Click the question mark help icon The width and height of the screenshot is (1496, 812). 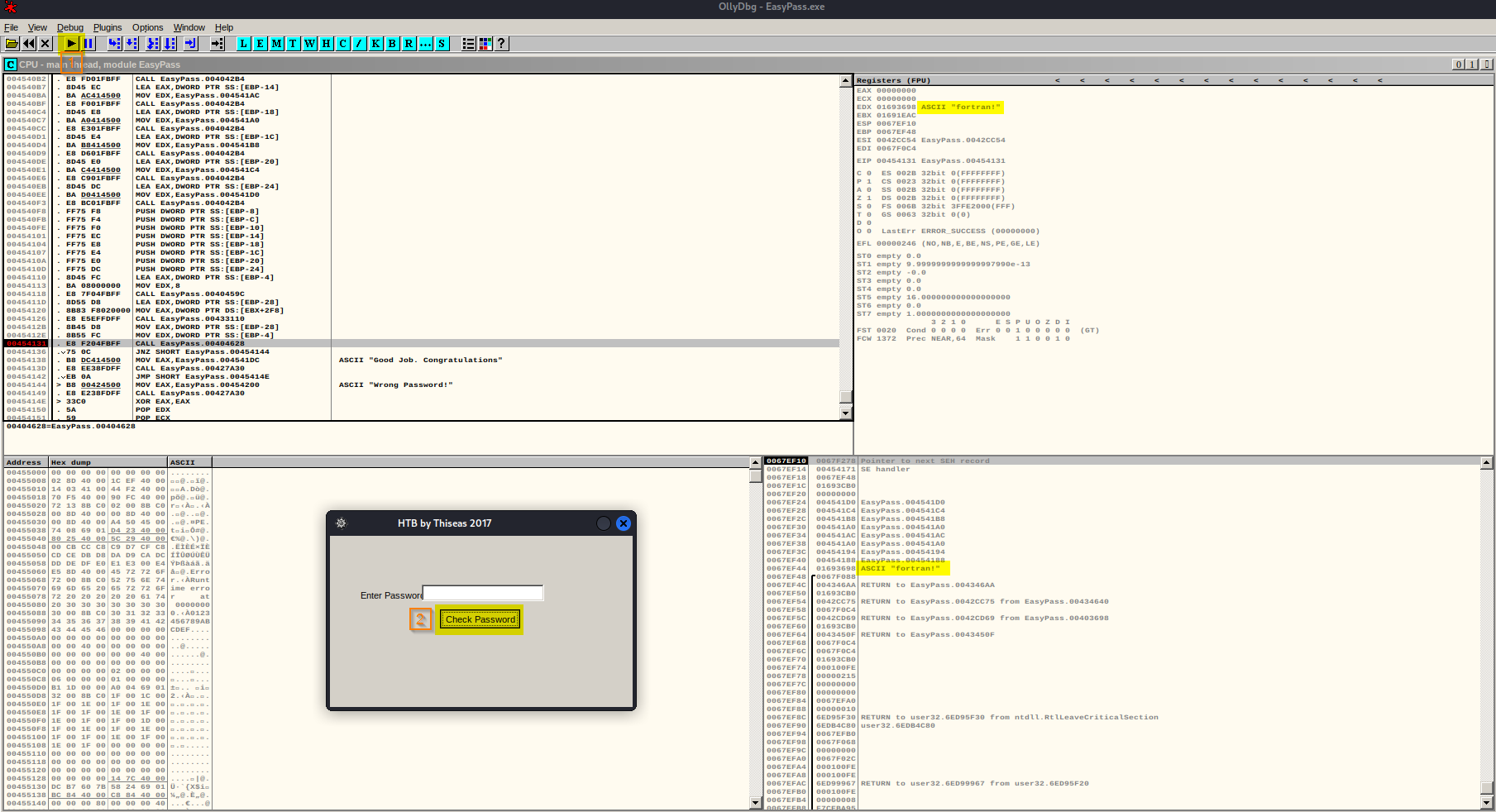502,44
